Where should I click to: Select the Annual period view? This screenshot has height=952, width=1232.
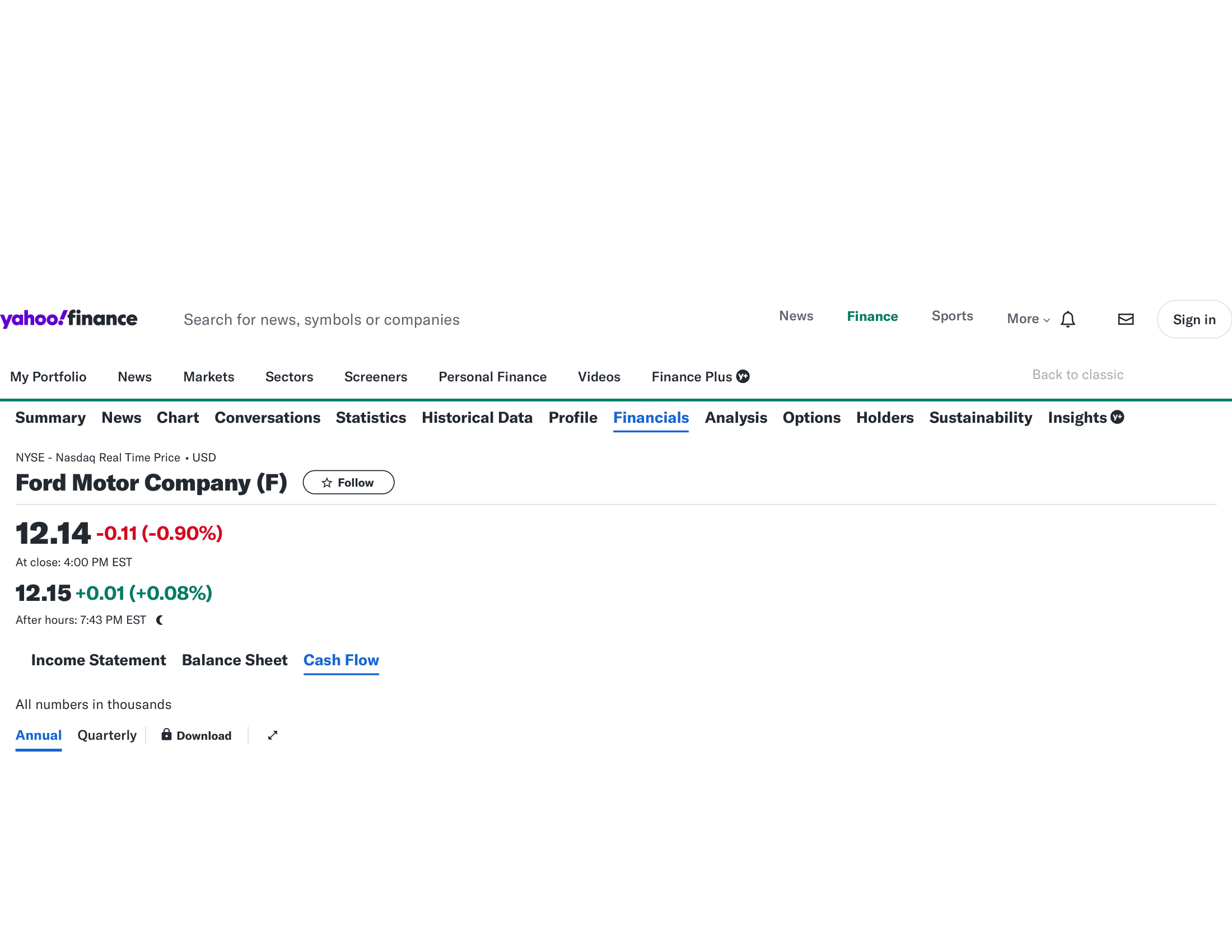(38, 735)
